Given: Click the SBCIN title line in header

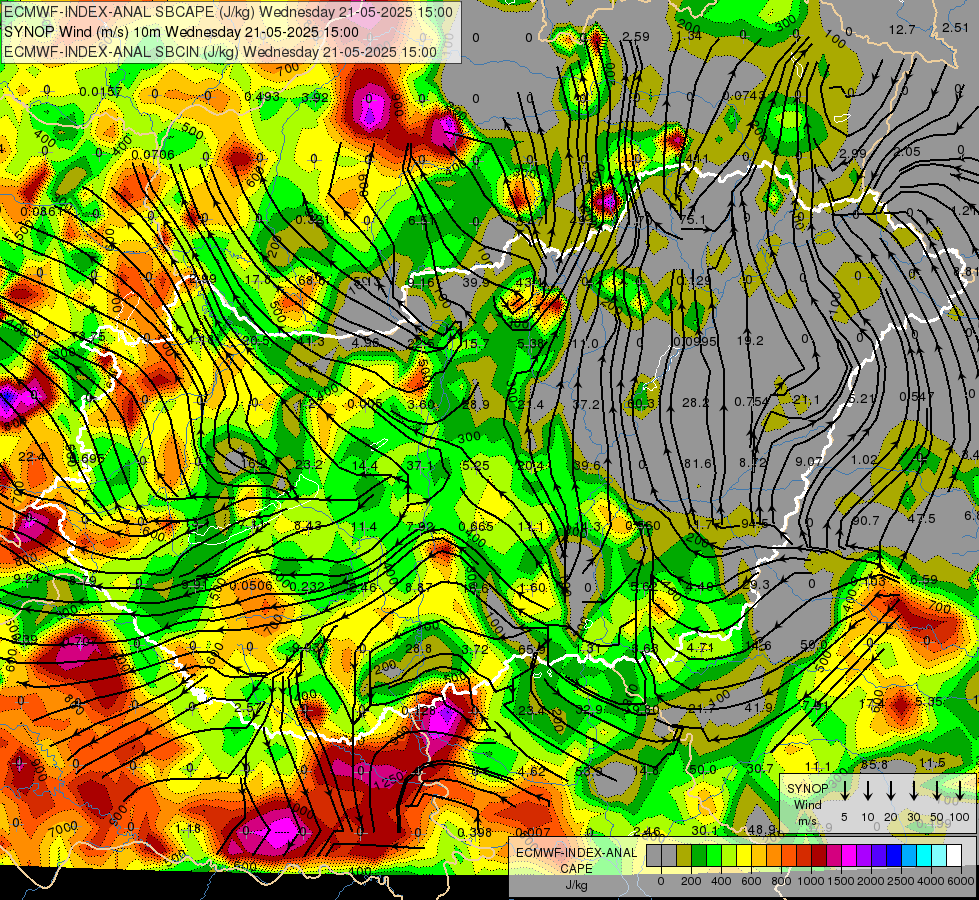Looking at the screenshot, I should pos(220,52).
